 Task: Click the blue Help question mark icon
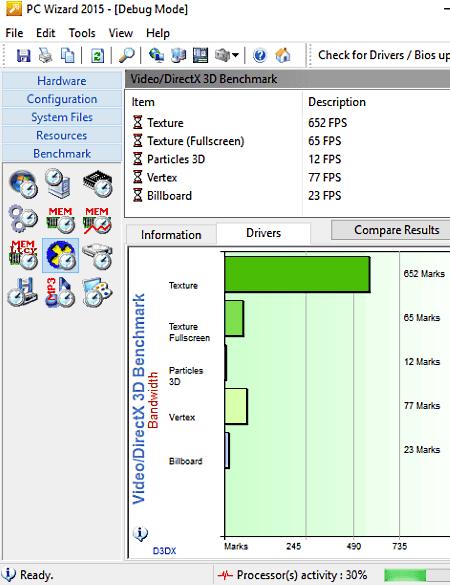tap(260, 56)
